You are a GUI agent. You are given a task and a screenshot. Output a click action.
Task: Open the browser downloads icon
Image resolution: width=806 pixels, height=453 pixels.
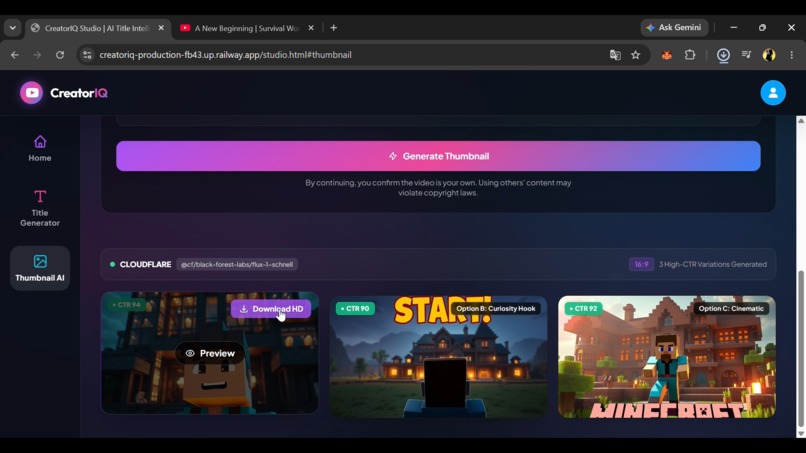click(723, 55)
